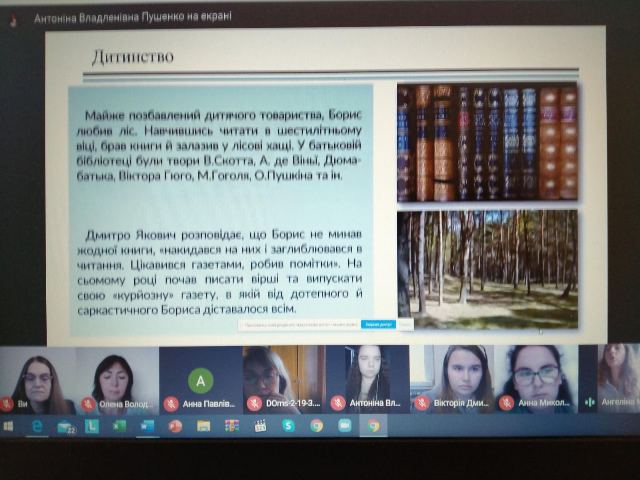
Task: Click the slide title 'Дитинство'
Action: pos(133,57)
